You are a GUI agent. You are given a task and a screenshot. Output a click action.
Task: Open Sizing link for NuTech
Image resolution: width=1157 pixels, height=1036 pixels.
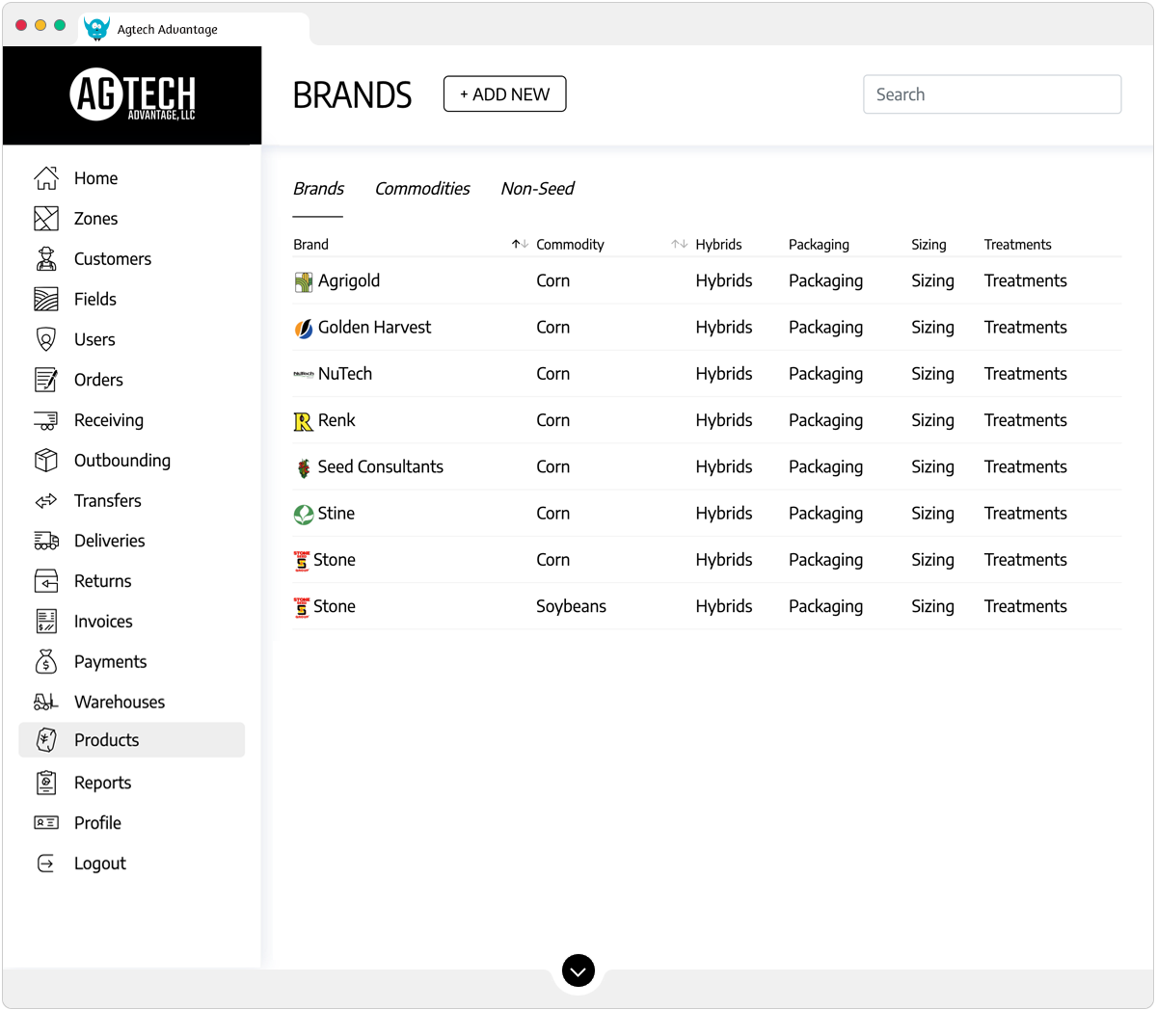[x=932, y=374]
